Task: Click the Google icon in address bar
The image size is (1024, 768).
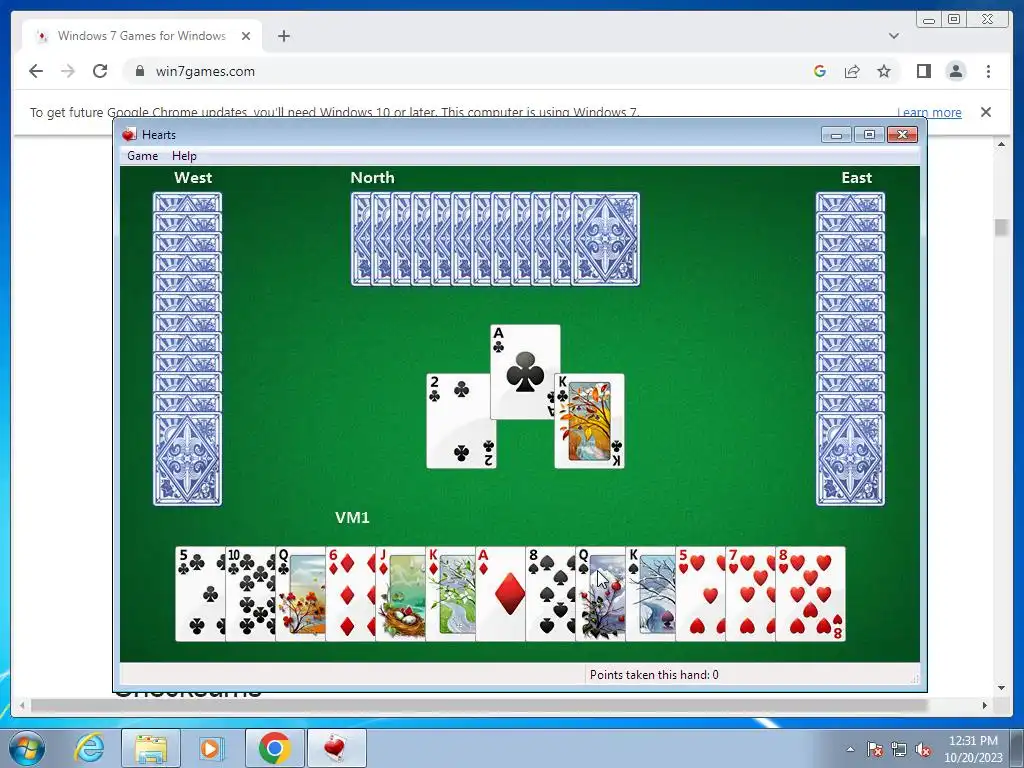Action: tap(820, 71)
